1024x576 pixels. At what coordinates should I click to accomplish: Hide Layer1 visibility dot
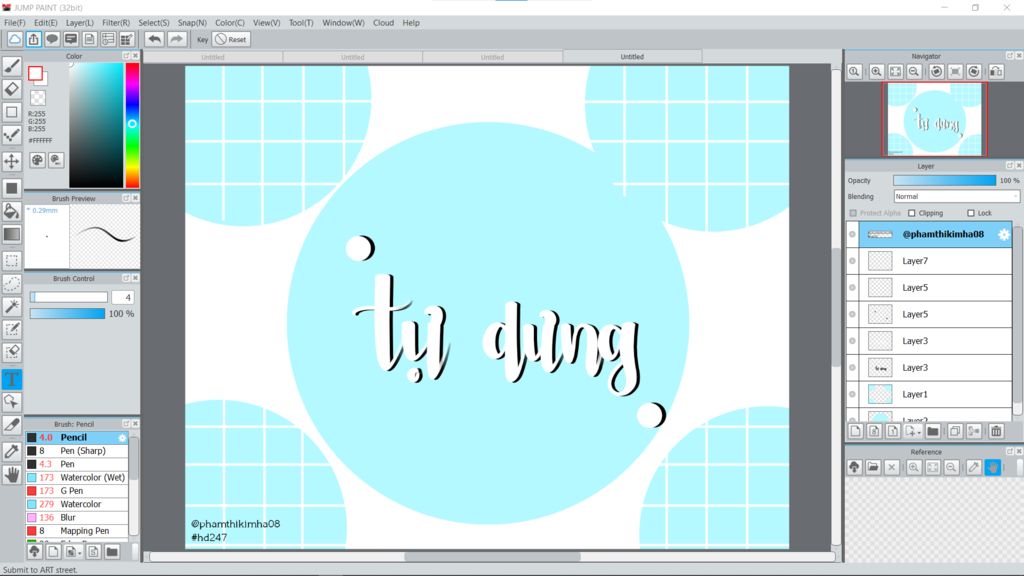tap(852, 394)
